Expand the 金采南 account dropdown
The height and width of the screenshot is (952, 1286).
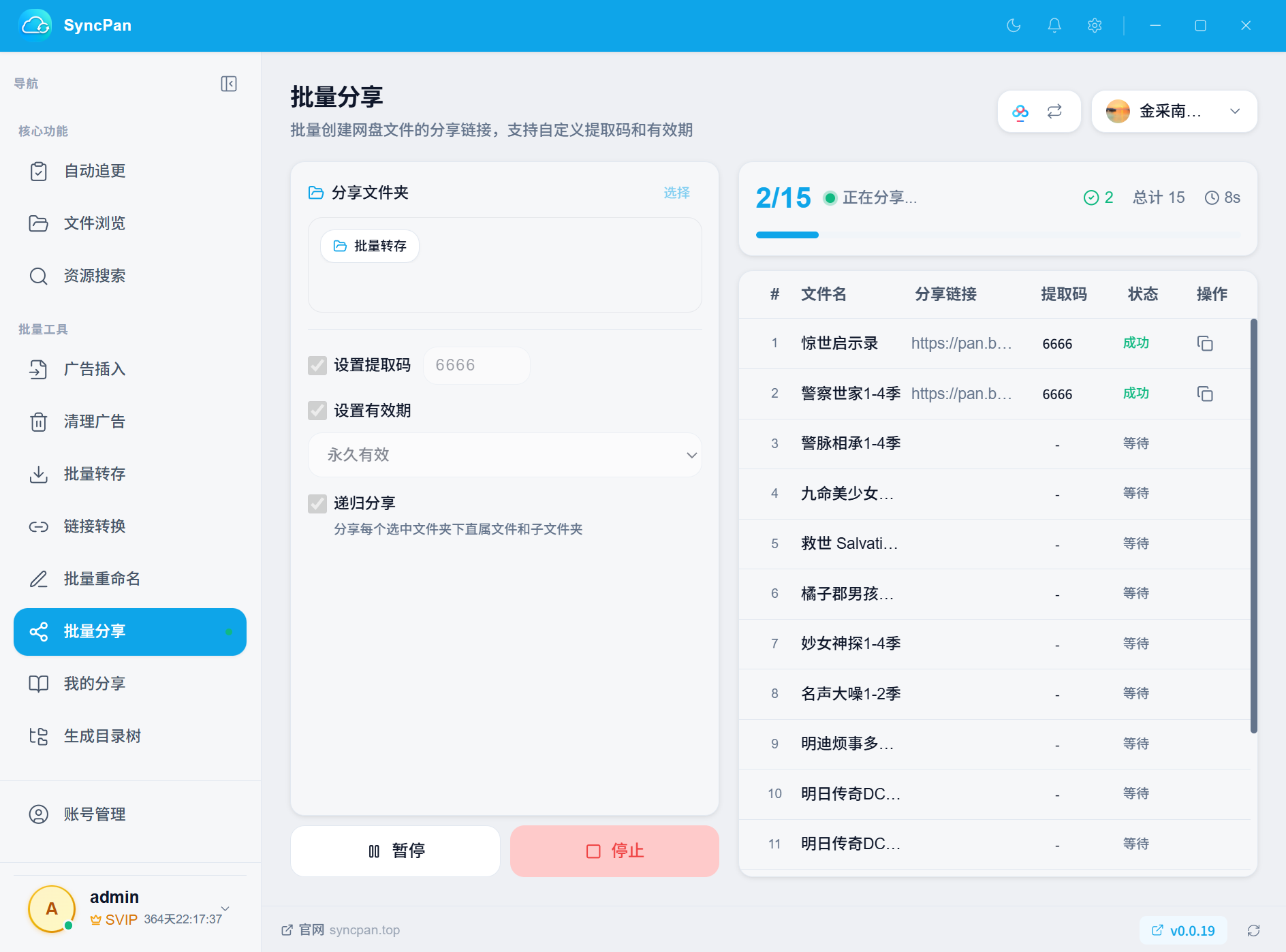[1235, 111]
